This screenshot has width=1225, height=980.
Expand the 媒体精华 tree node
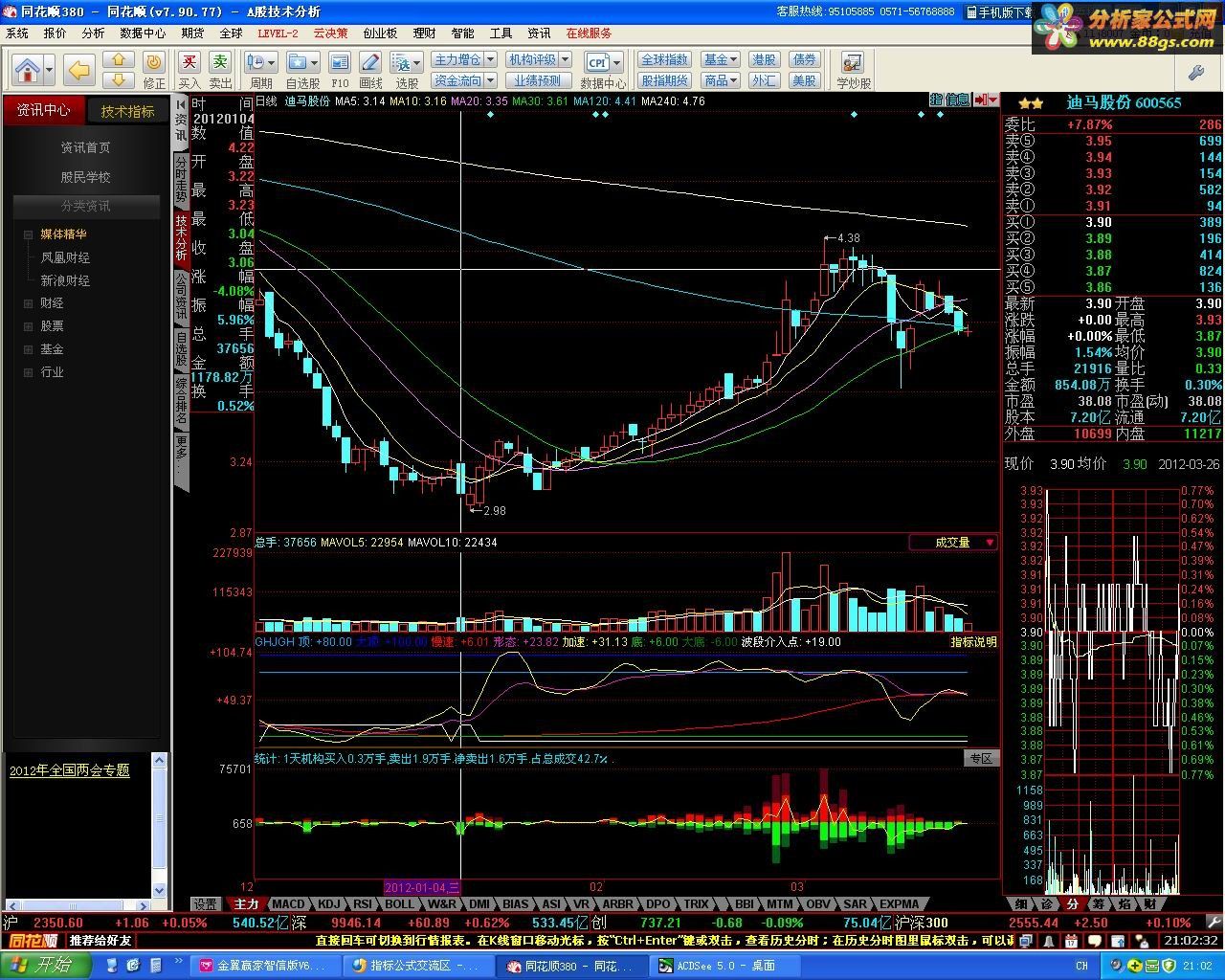[x=29, y=234]
